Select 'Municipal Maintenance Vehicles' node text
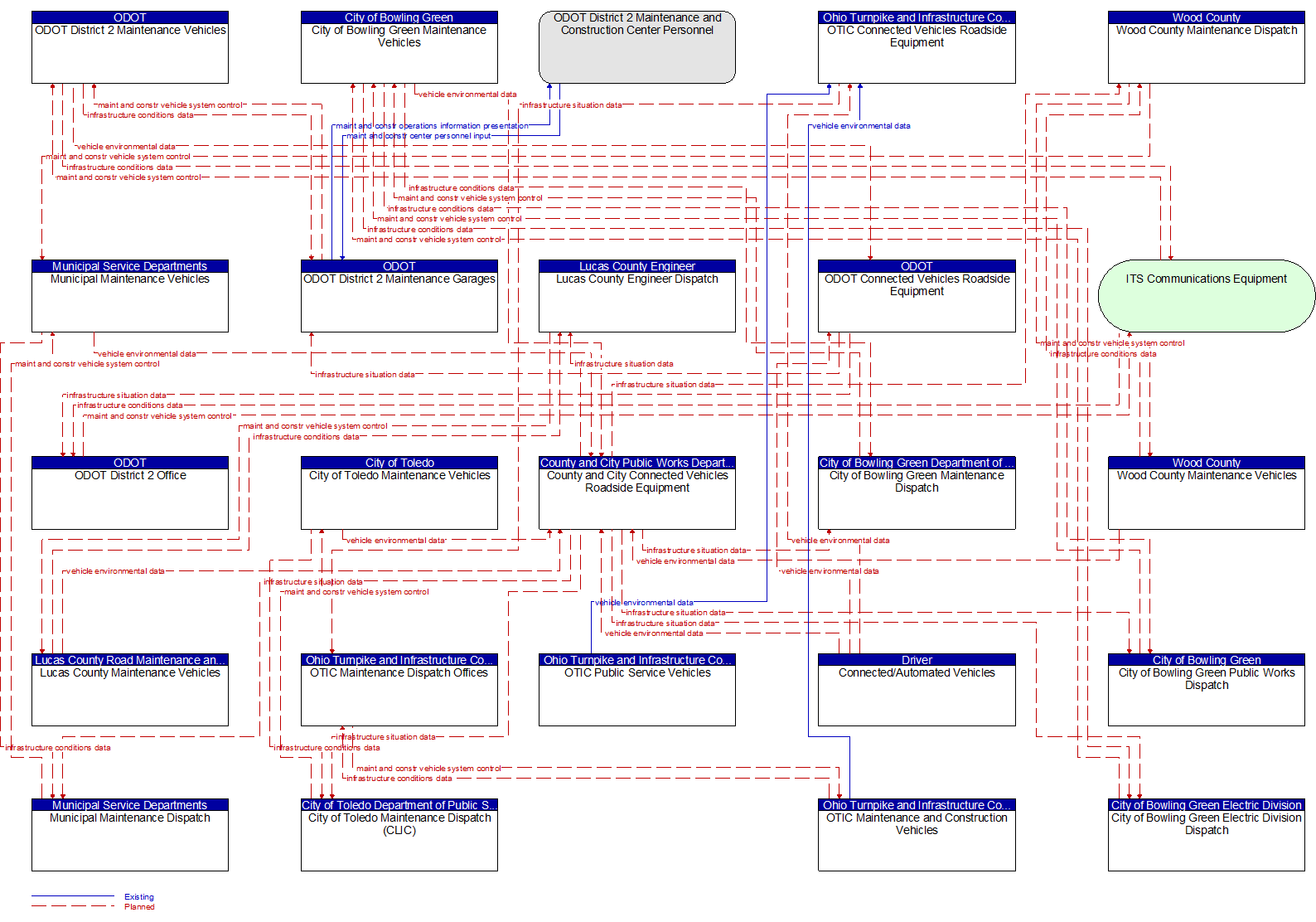The width and height of the screenshot is (1316, 922). click(130, 279)
